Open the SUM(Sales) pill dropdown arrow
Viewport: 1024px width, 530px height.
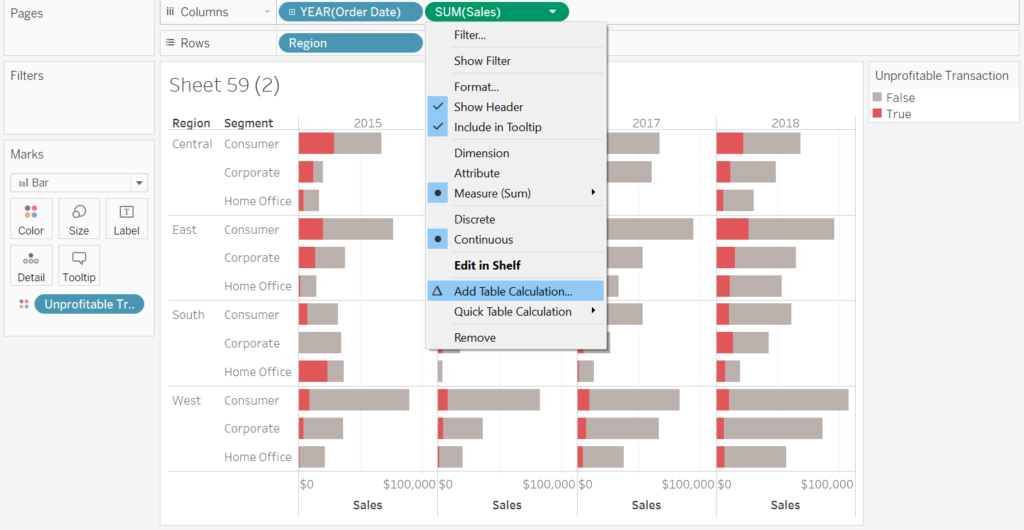(553, 12)
